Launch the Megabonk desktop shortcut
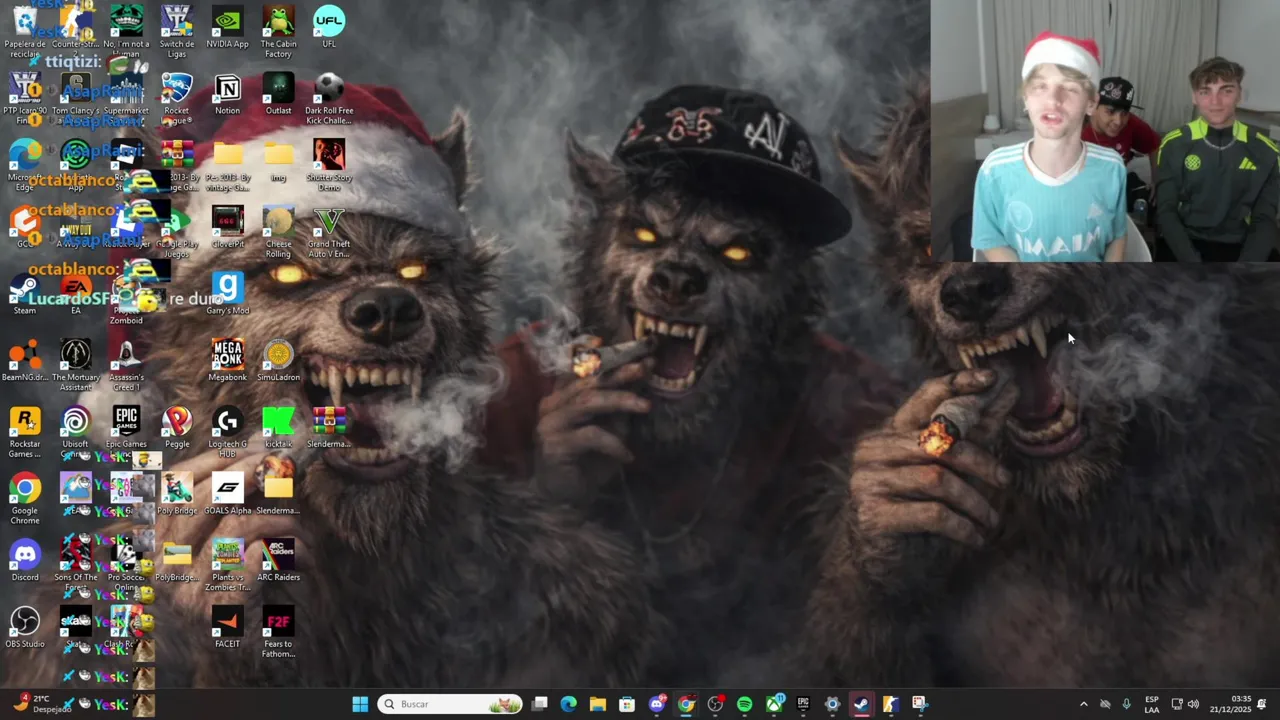 [227, 360]
